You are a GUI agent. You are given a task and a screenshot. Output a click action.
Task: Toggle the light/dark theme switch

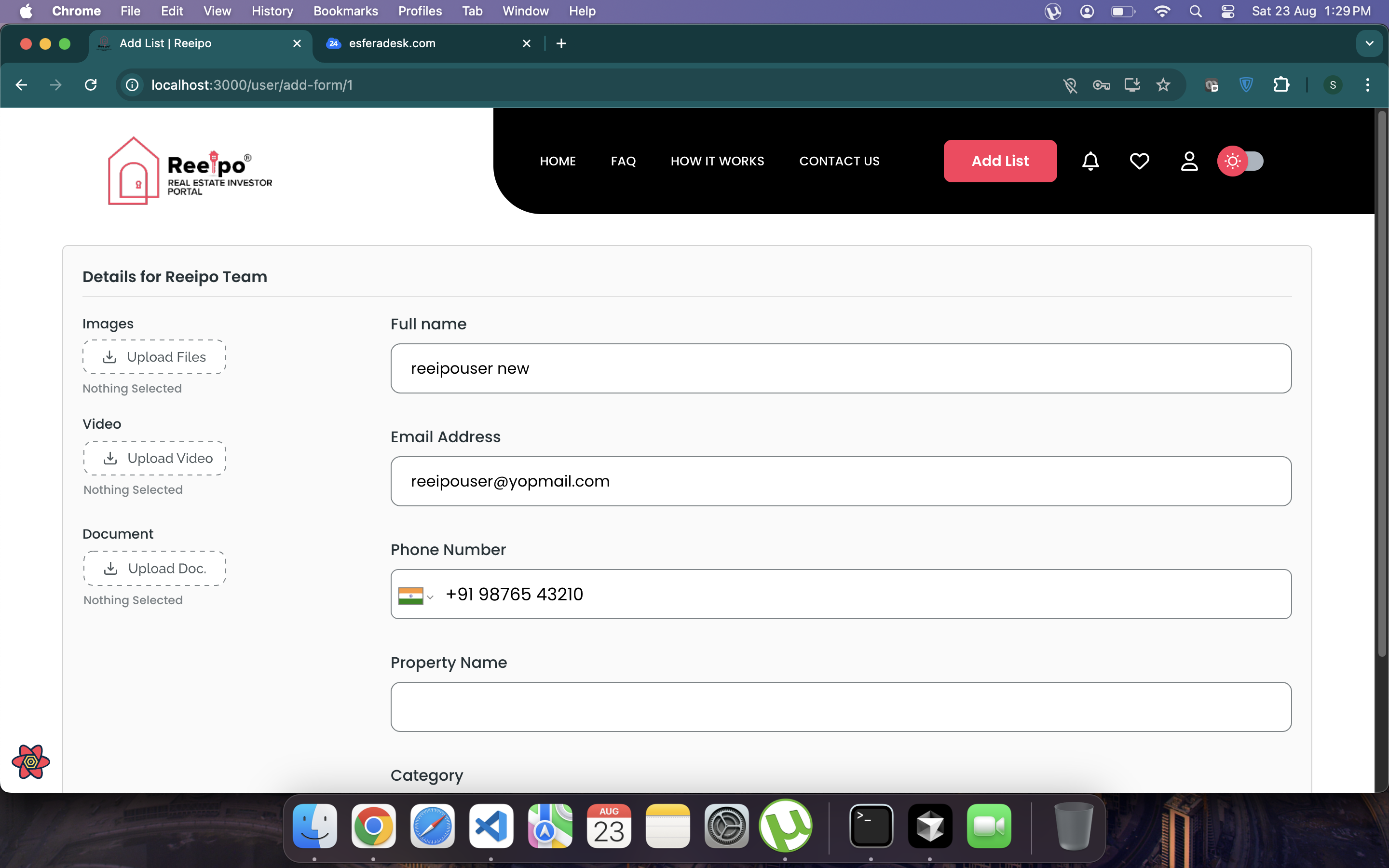coord(1241,162)
